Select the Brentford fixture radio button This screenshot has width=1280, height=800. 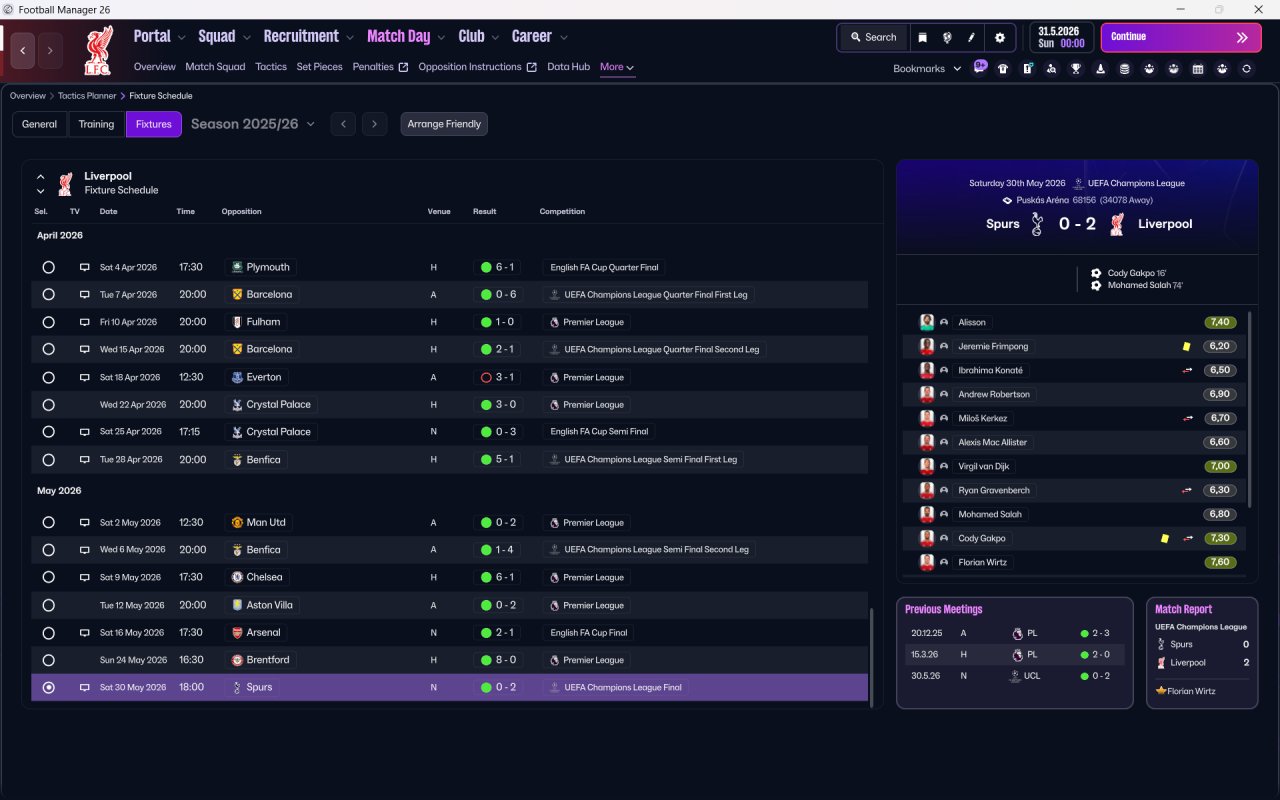pos(48,660)
